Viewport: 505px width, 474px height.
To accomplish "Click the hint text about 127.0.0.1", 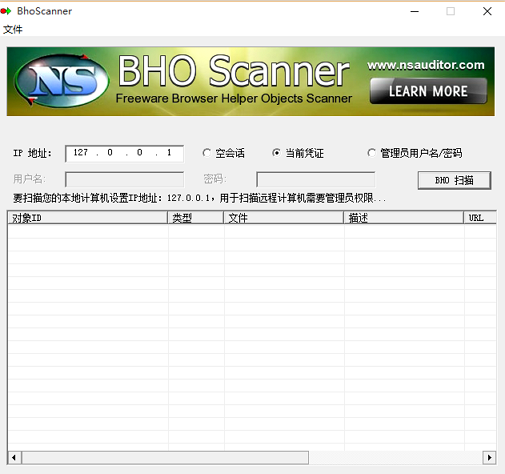I will (x=199, y=198).
